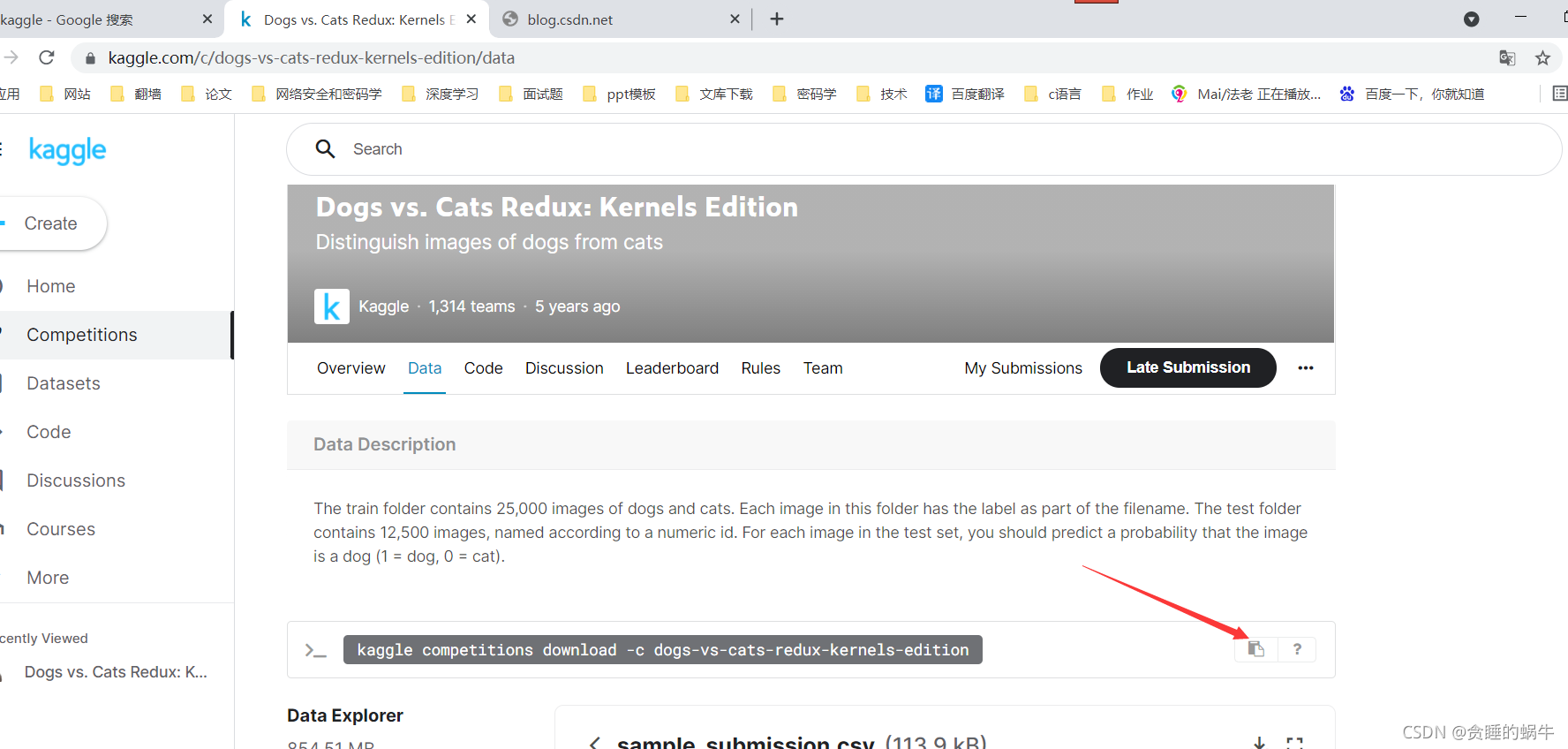Open the three-dots more options menu
The image size is (1568, 749).
point(1306,367)
